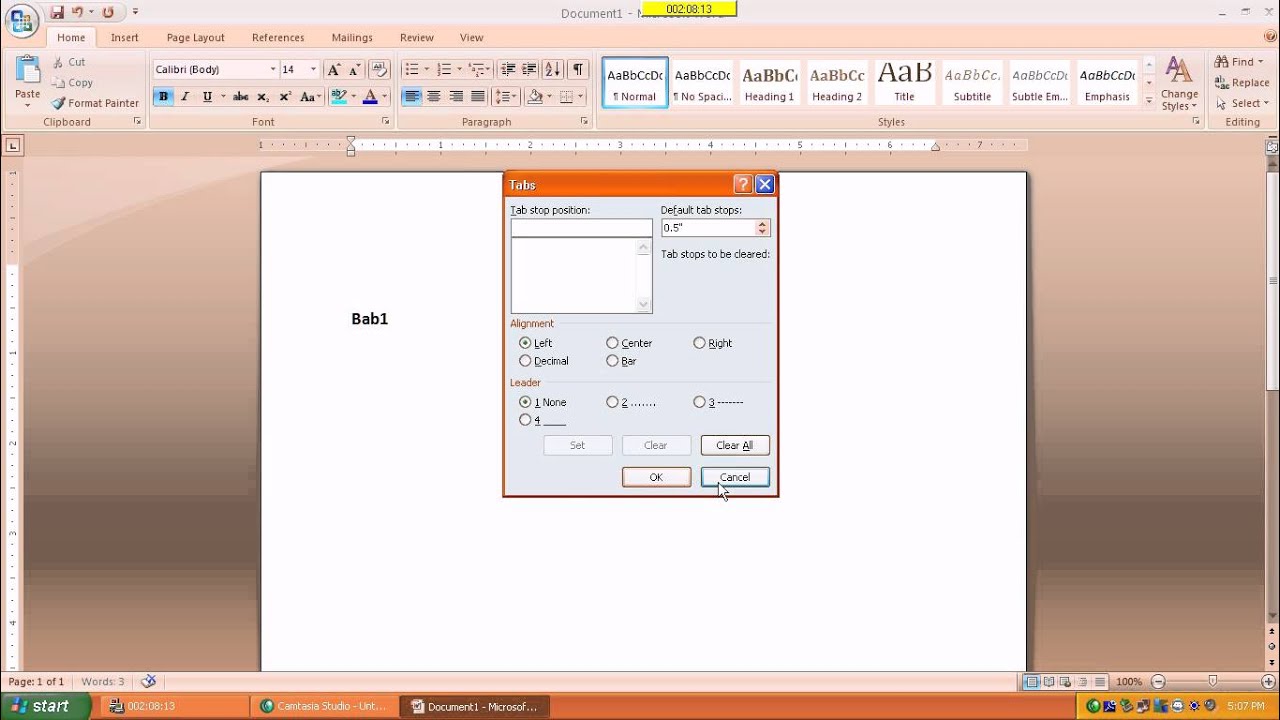Open the View ribbon tab
This screenshot has width=1280, height=720.
coord(472,37)
